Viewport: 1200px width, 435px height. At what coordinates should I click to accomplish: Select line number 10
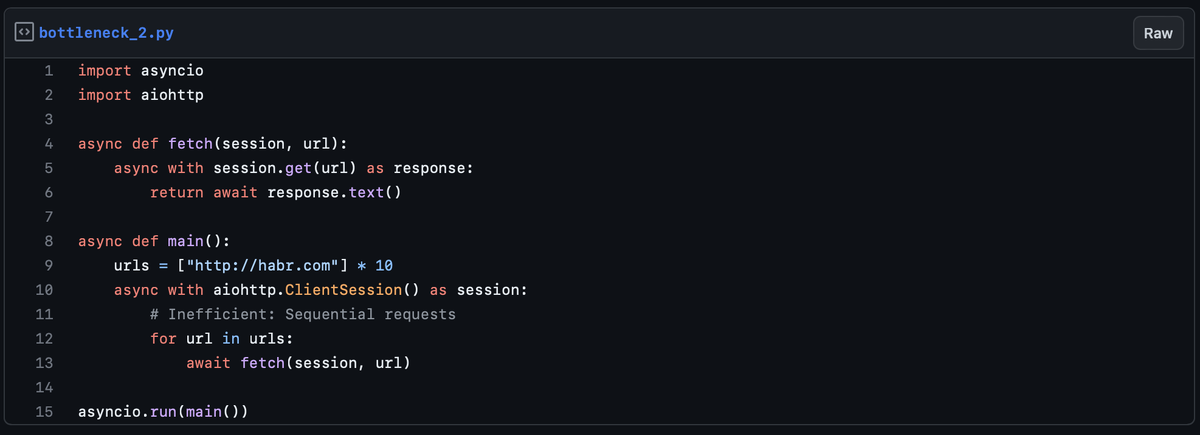(44, 290)
